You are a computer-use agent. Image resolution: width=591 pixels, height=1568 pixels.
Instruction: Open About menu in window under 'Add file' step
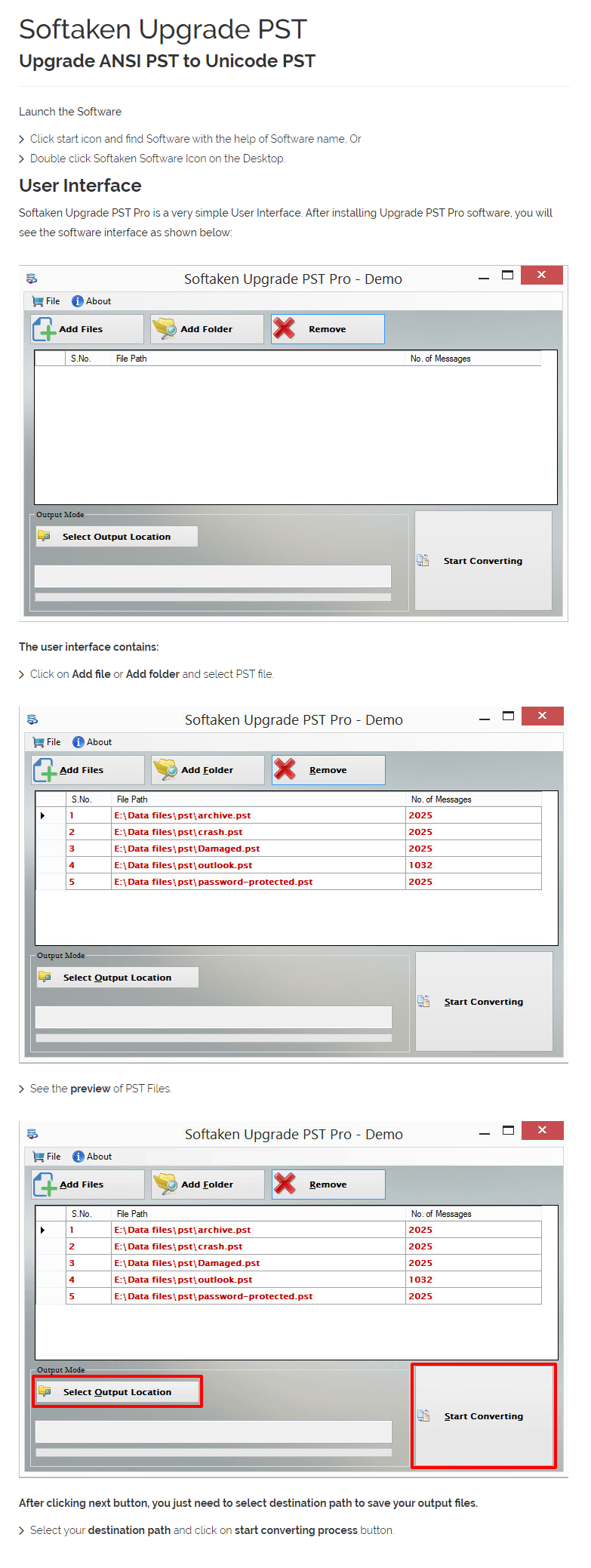(x=92, y=742)
